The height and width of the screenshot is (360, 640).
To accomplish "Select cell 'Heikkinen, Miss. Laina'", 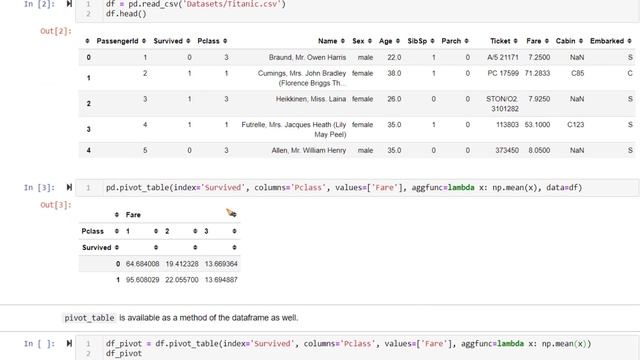I will tap(311, 99).
